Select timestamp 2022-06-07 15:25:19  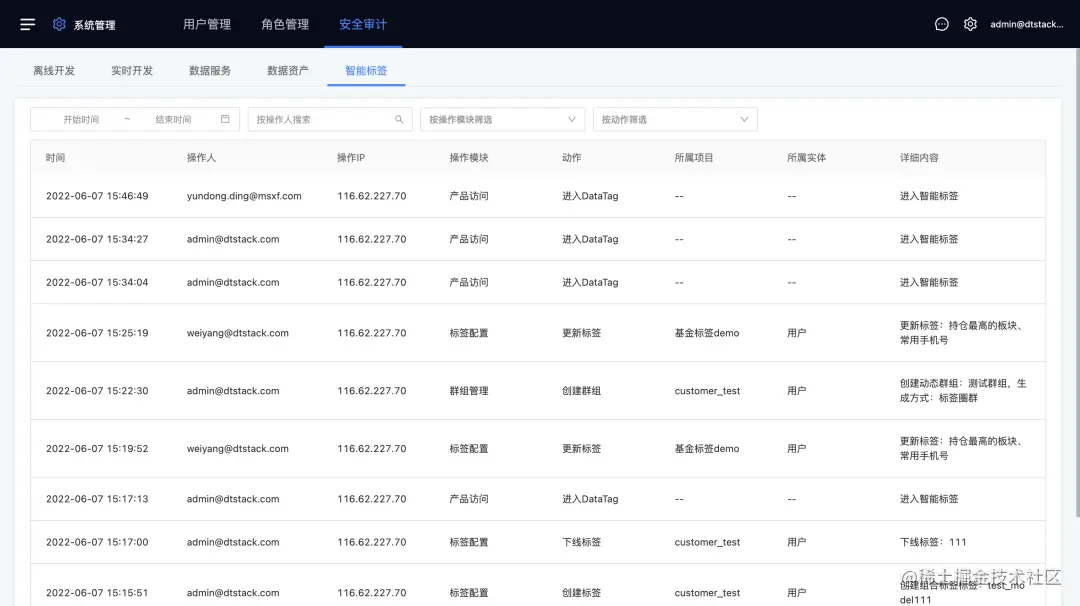coord(97,333)
